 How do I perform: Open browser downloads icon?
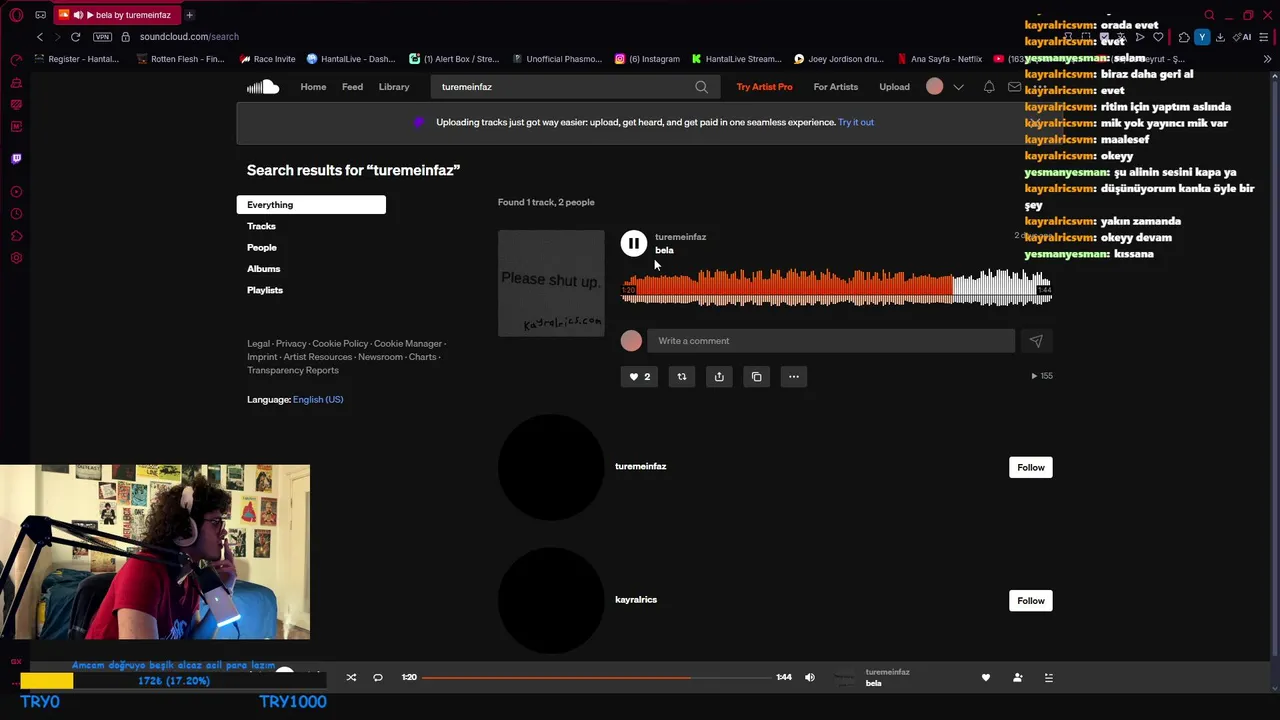pos(1220,37)
